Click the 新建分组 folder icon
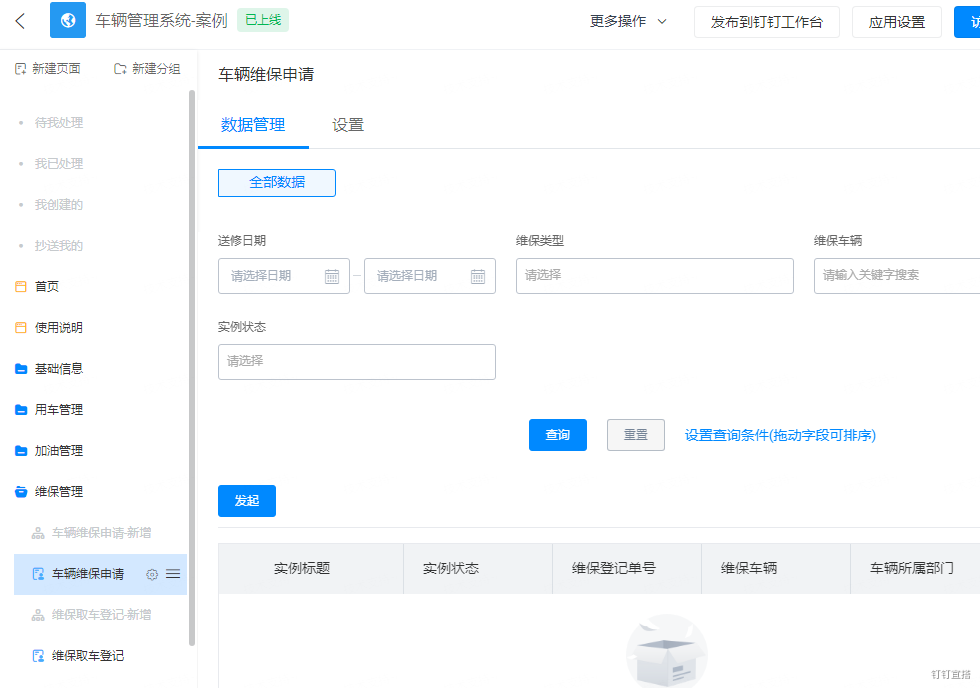This screenshot has height=688, width=980. pos(120,69)
